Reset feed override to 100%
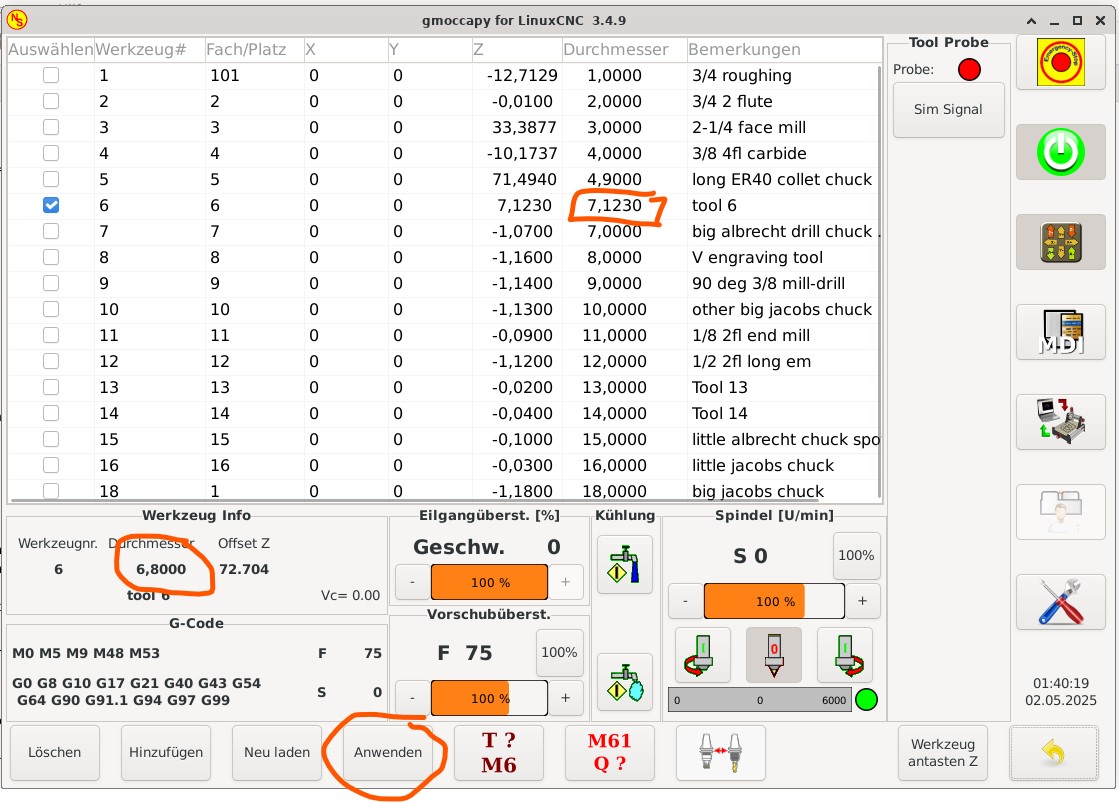 click(x=559, y=652)
